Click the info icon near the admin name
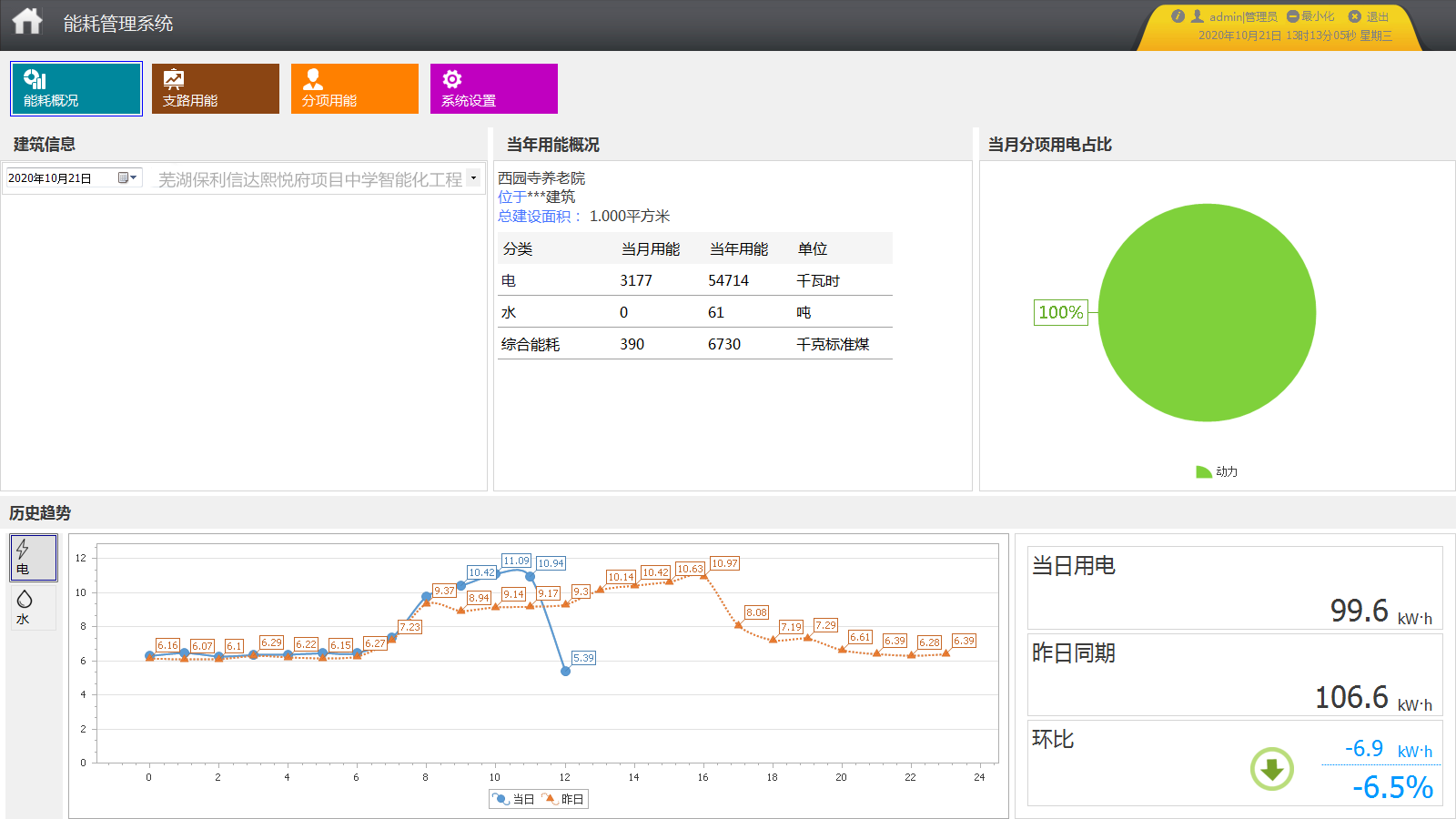Viewport: 1456px width, 819px height. pos(1180,15)
